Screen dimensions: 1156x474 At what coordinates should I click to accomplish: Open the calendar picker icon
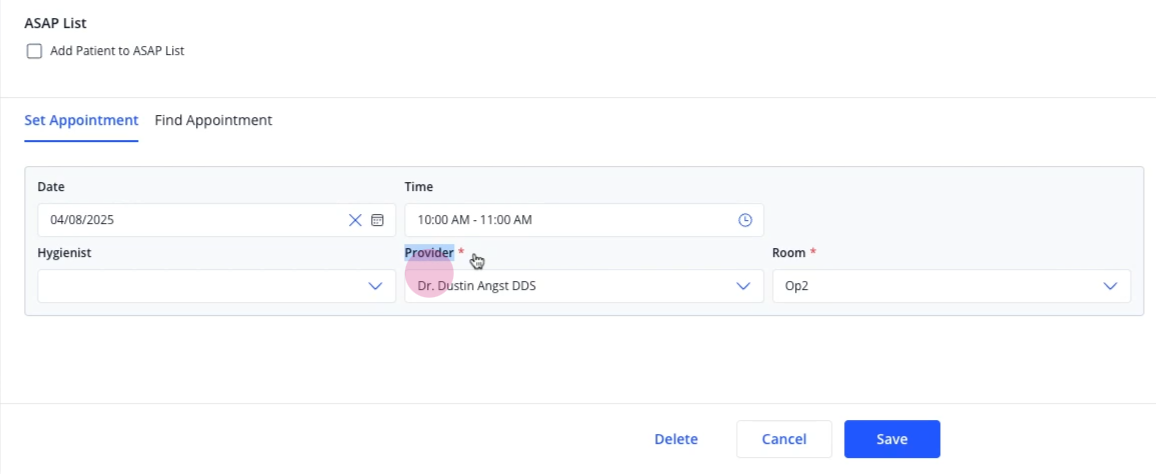point(377,220)
